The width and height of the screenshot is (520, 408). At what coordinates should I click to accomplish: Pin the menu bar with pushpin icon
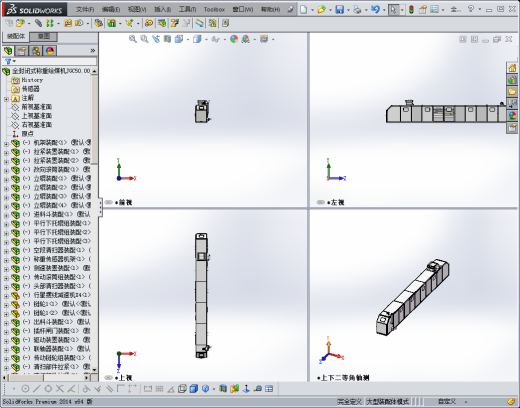click(291, 10)
